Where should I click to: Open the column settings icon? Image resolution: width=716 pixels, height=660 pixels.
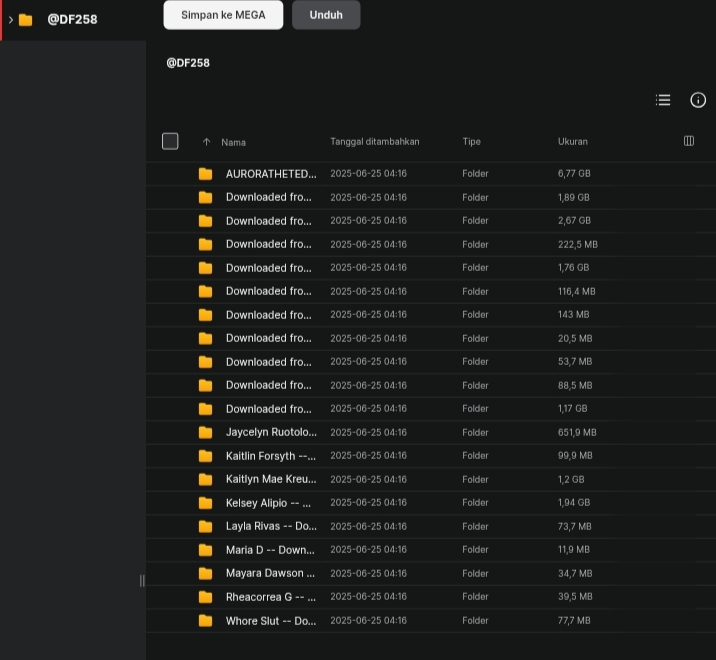(x=689, y=141)
